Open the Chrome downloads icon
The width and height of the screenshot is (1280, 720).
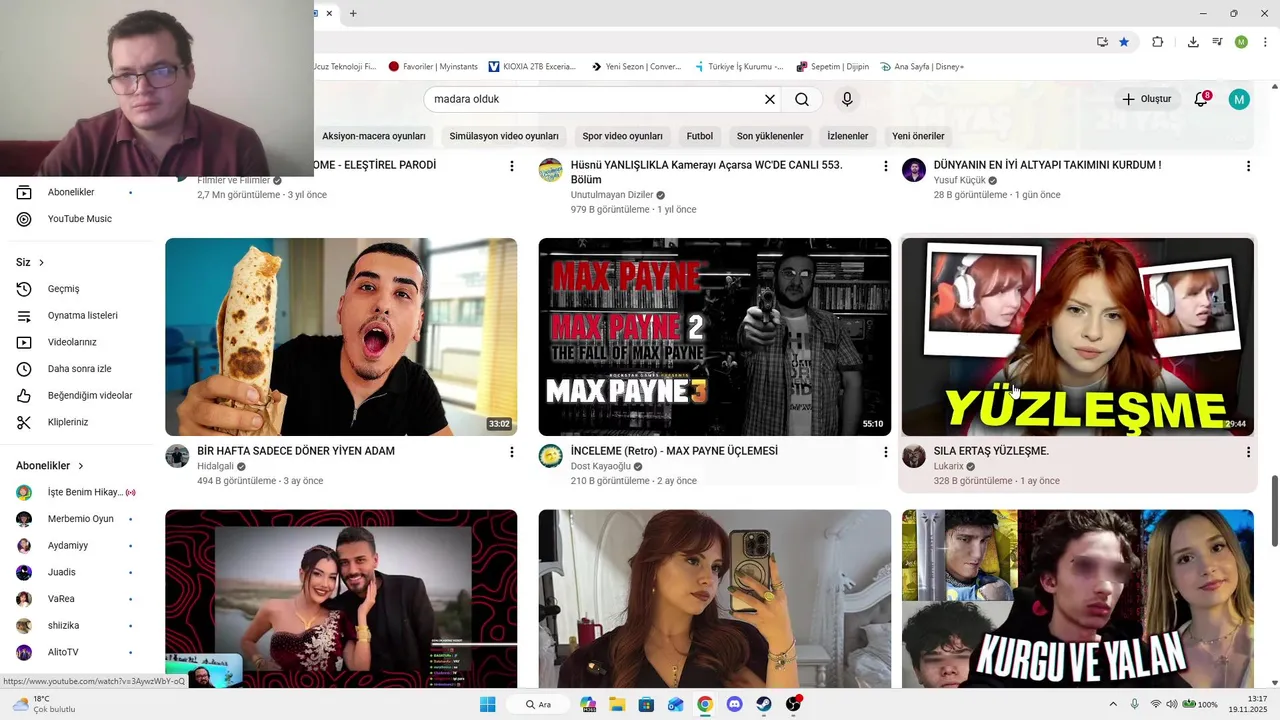[x=1193, y=42]
